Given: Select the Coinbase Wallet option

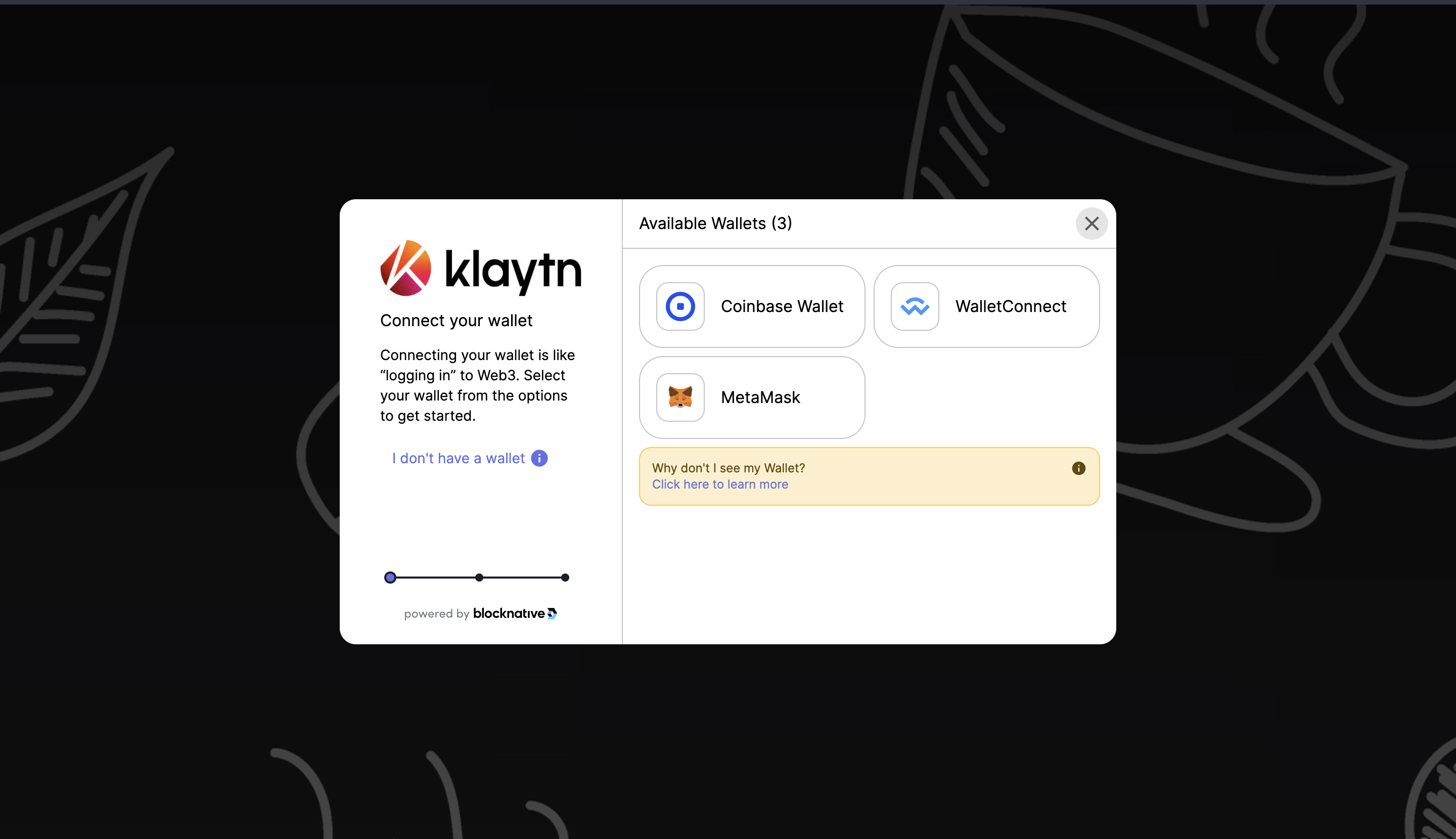Looking at the screenshot, I should (x=782, y=306).
